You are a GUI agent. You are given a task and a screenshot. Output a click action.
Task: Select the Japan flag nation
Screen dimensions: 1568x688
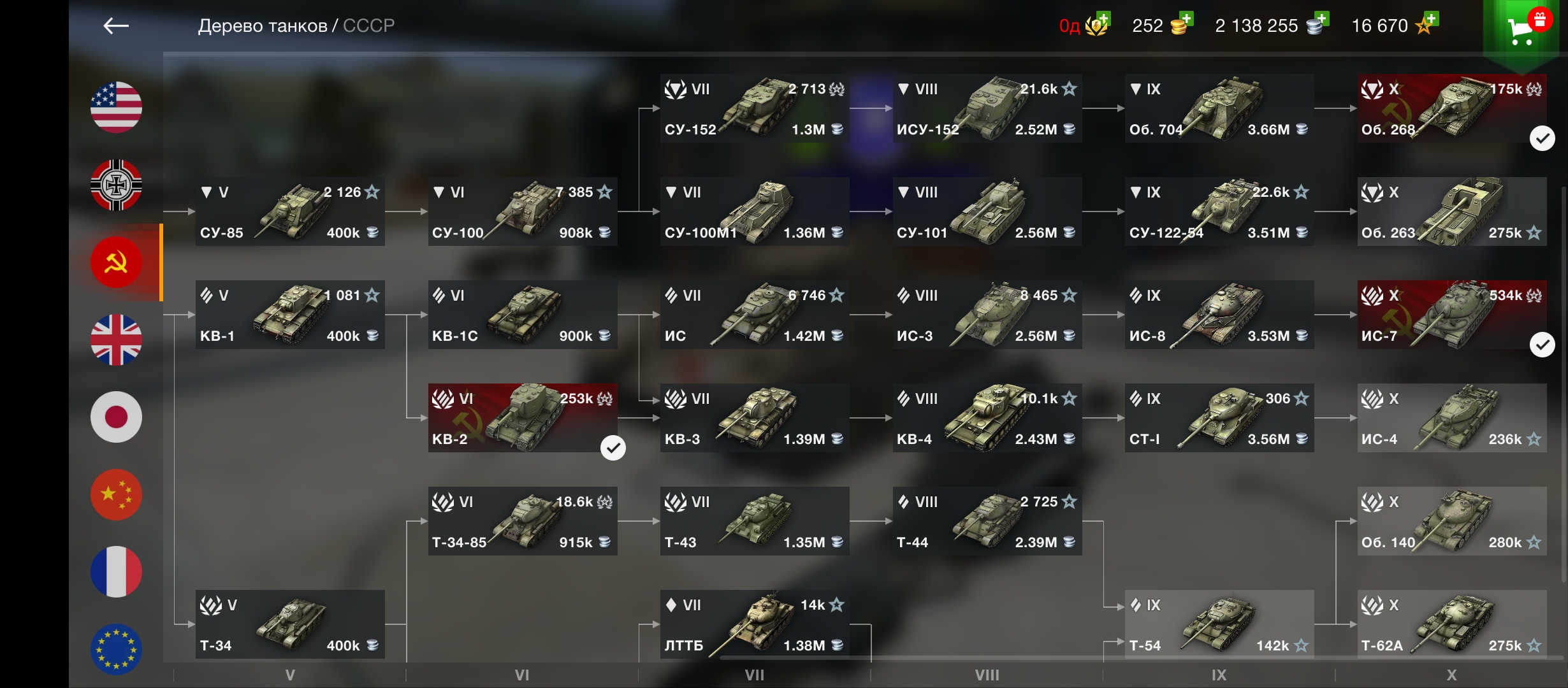[116, 417]
